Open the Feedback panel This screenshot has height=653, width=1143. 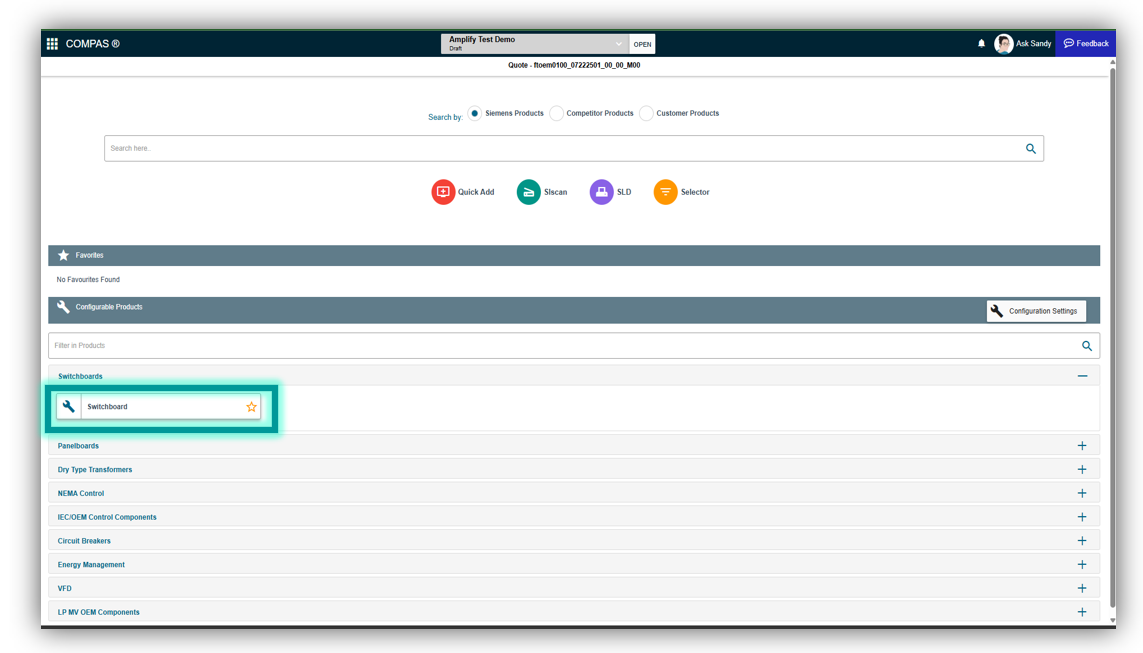[x=1085, y=44]
